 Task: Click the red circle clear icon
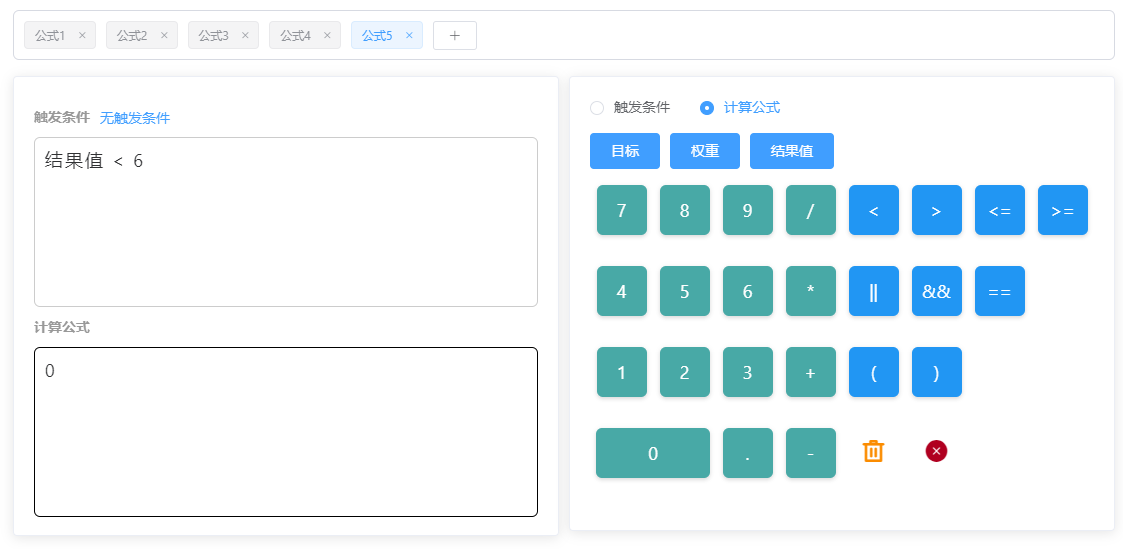[936, 452]
